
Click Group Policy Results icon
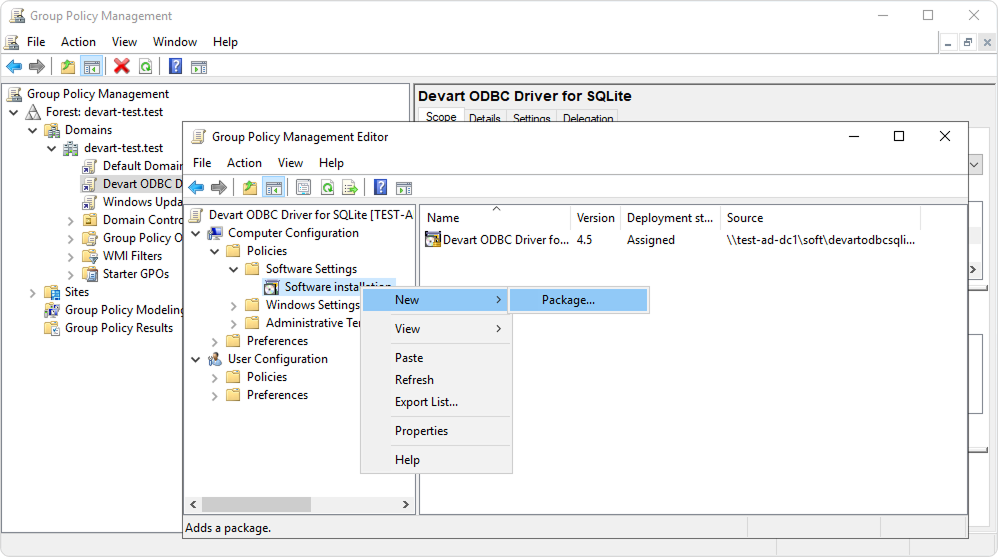(x=52, y=328)
